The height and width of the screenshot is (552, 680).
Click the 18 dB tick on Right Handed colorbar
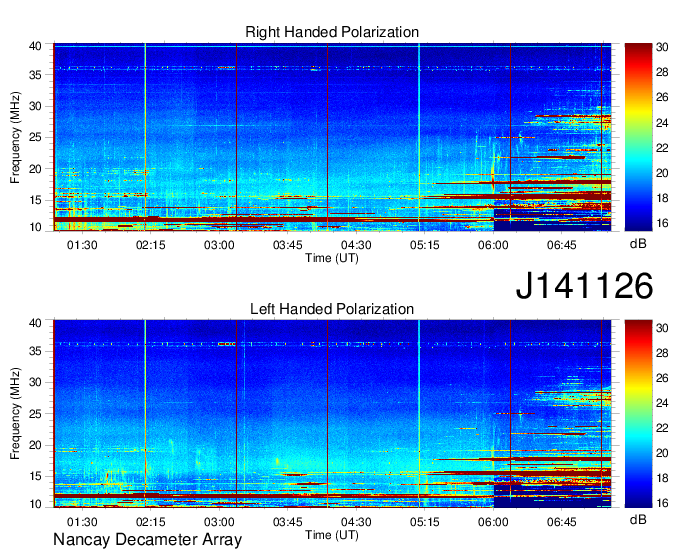click(x=662, y=199)
